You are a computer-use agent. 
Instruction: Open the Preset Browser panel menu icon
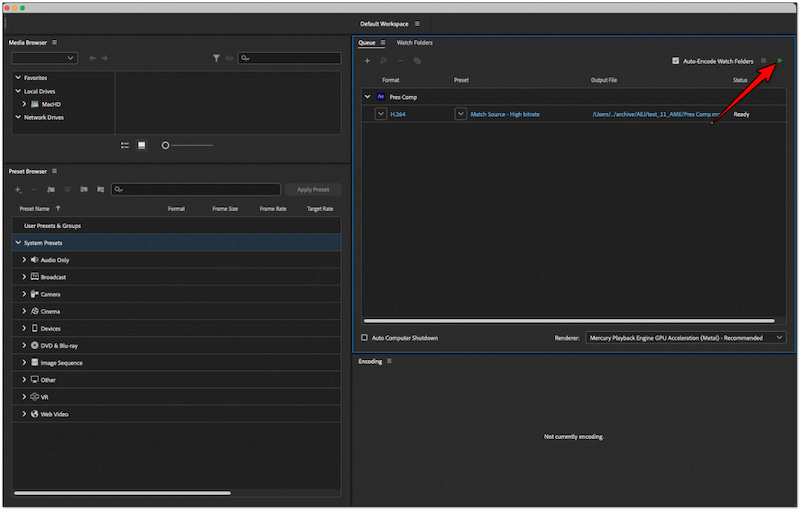[55, 171]
